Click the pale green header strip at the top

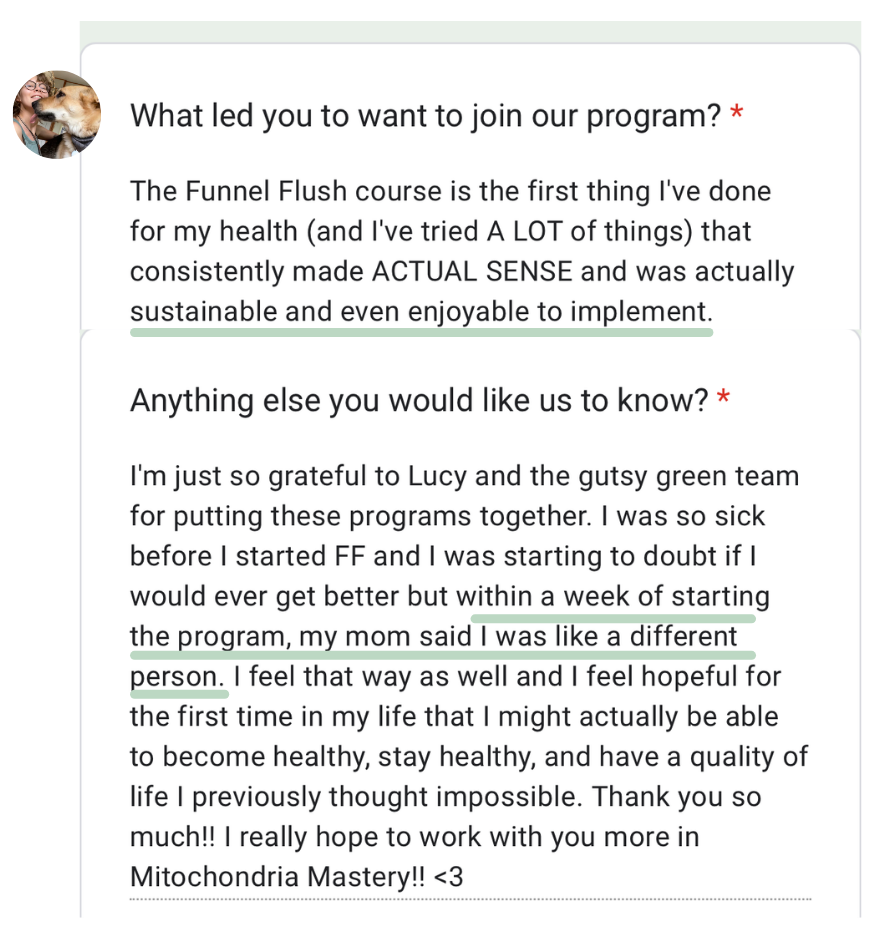pos(470,32)
